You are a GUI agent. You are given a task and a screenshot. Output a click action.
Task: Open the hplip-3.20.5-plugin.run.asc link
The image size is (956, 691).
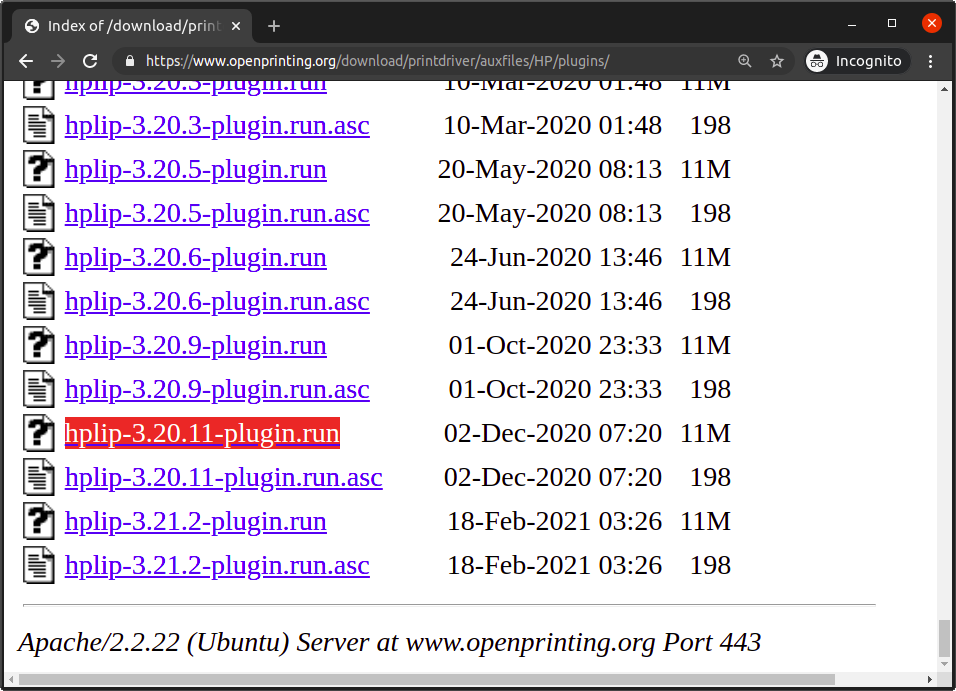217,213
